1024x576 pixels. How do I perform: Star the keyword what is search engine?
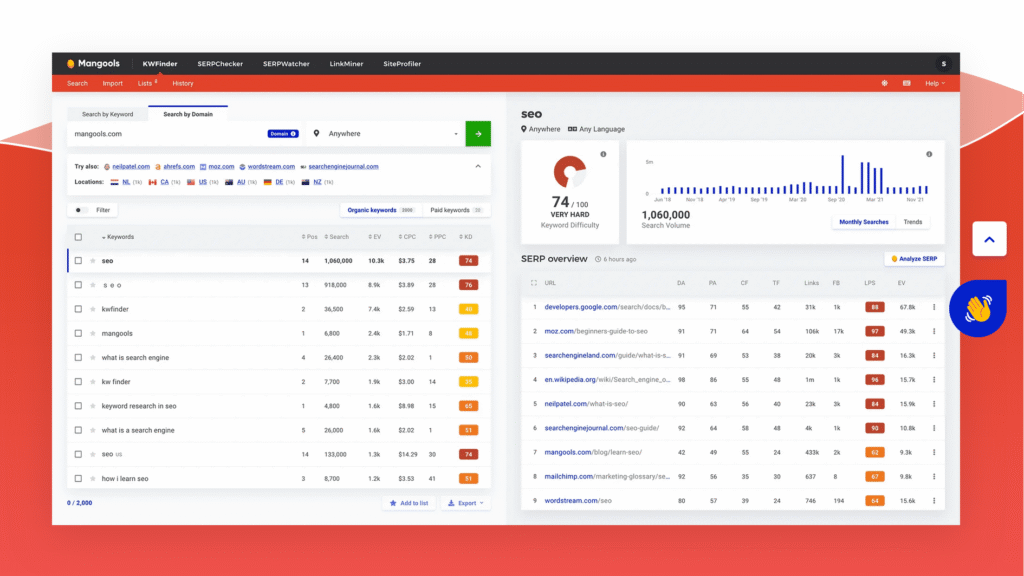click(x=93, y=357)
